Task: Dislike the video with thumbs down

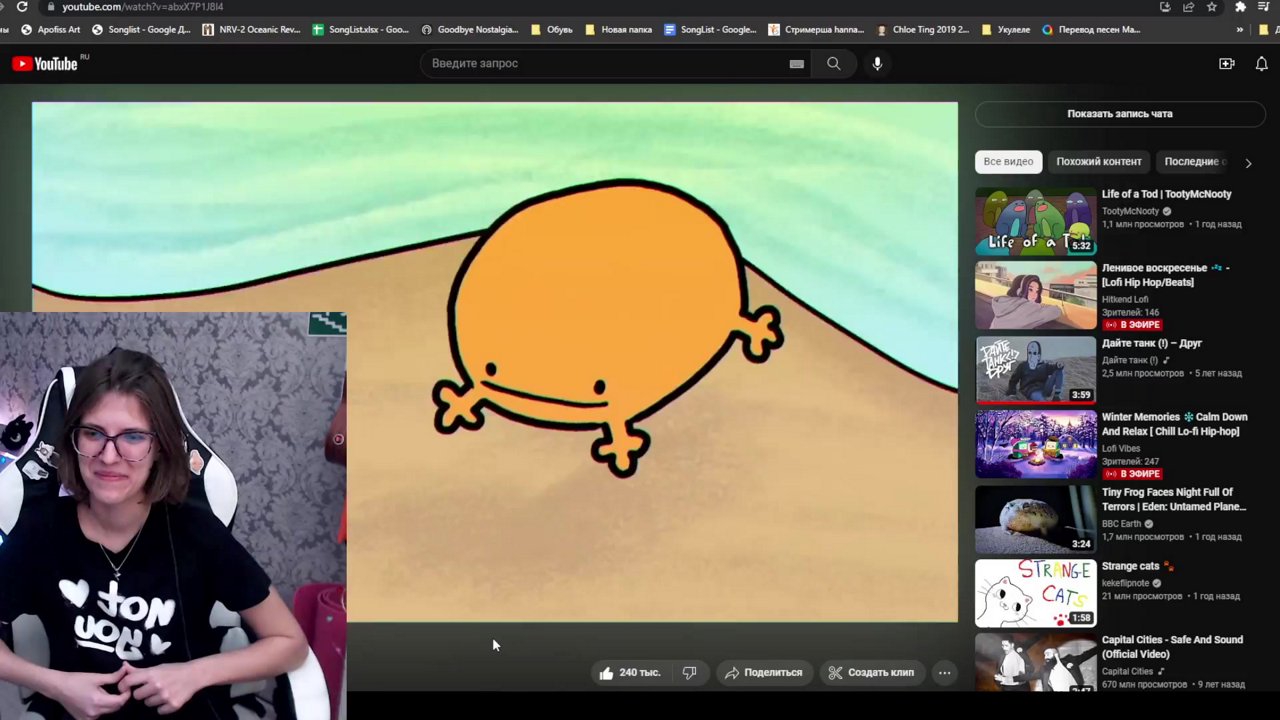Action: 689,673
